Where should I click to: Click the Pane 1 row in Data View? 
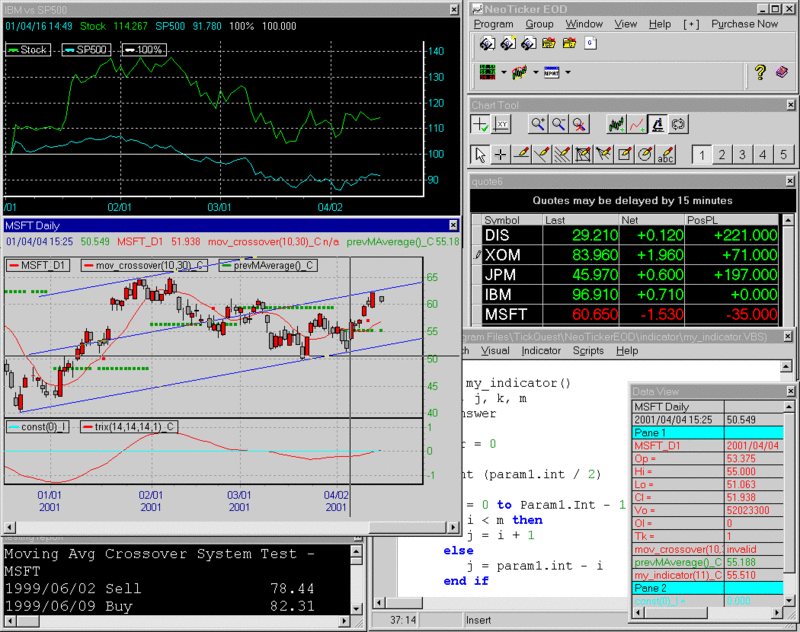click(708, 433)
